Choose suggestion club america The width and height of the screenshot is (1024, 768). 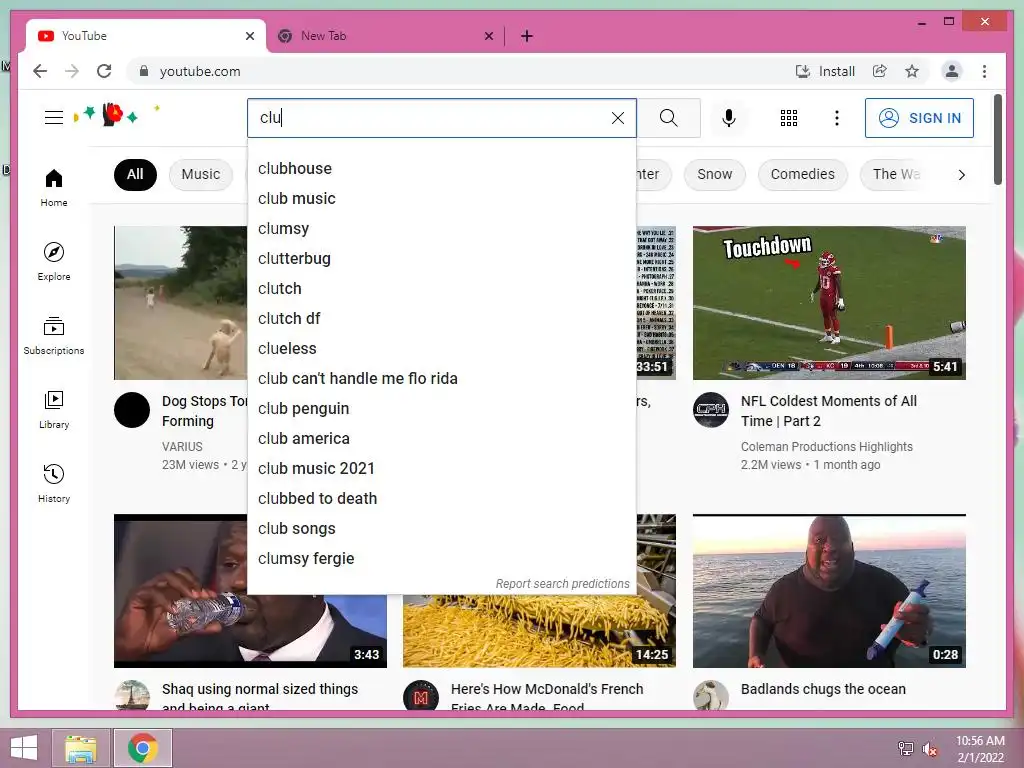pos(441,439)
